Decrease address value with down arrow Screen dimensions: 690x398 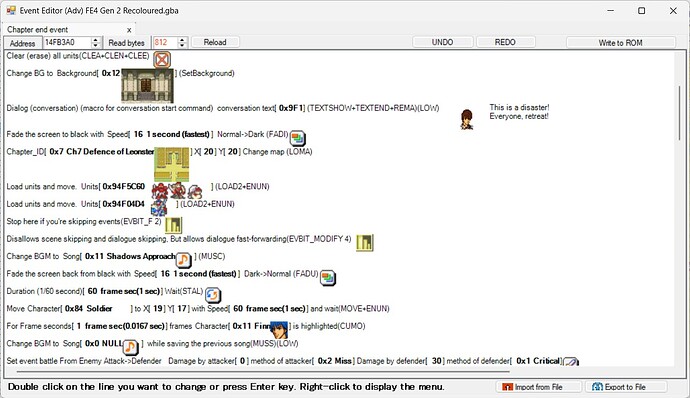[96, 45]
